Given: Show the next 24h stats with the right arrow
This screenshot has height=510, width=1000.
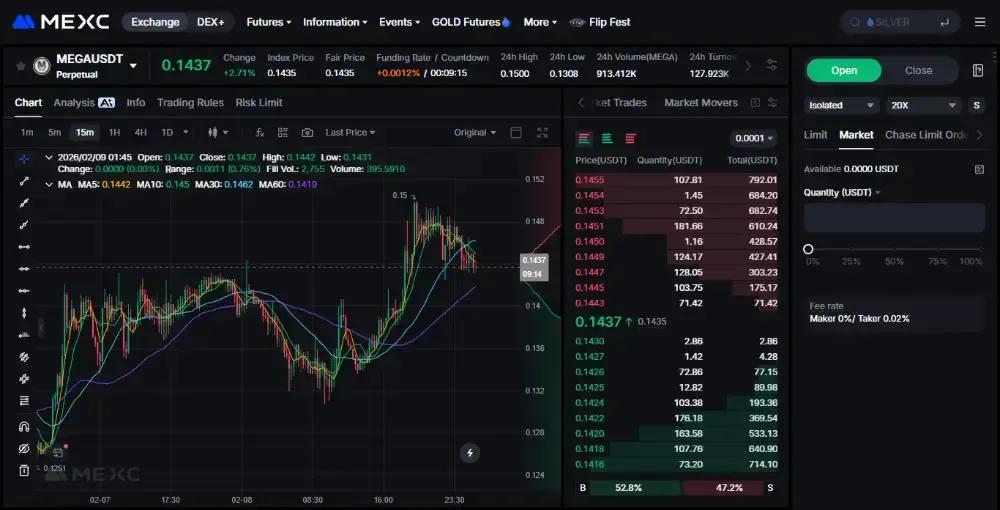Looking at the screenshot, I should click(749, 65).
